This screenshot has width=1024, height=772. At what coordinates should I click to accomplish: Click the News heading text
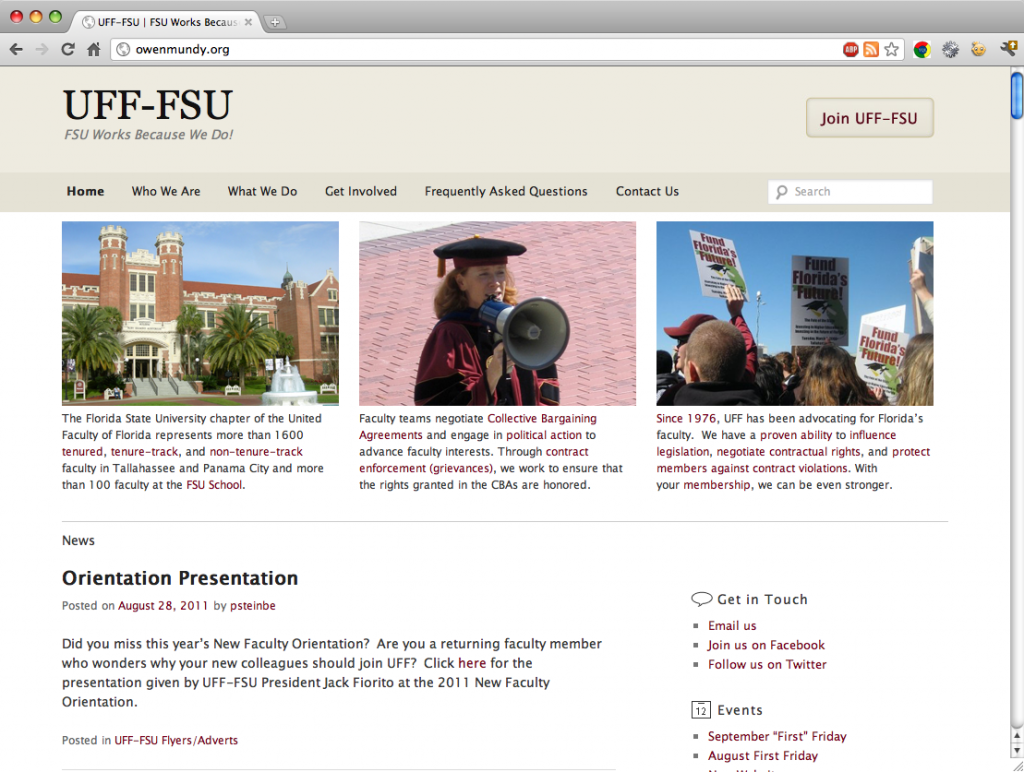(x=78, y=540)
